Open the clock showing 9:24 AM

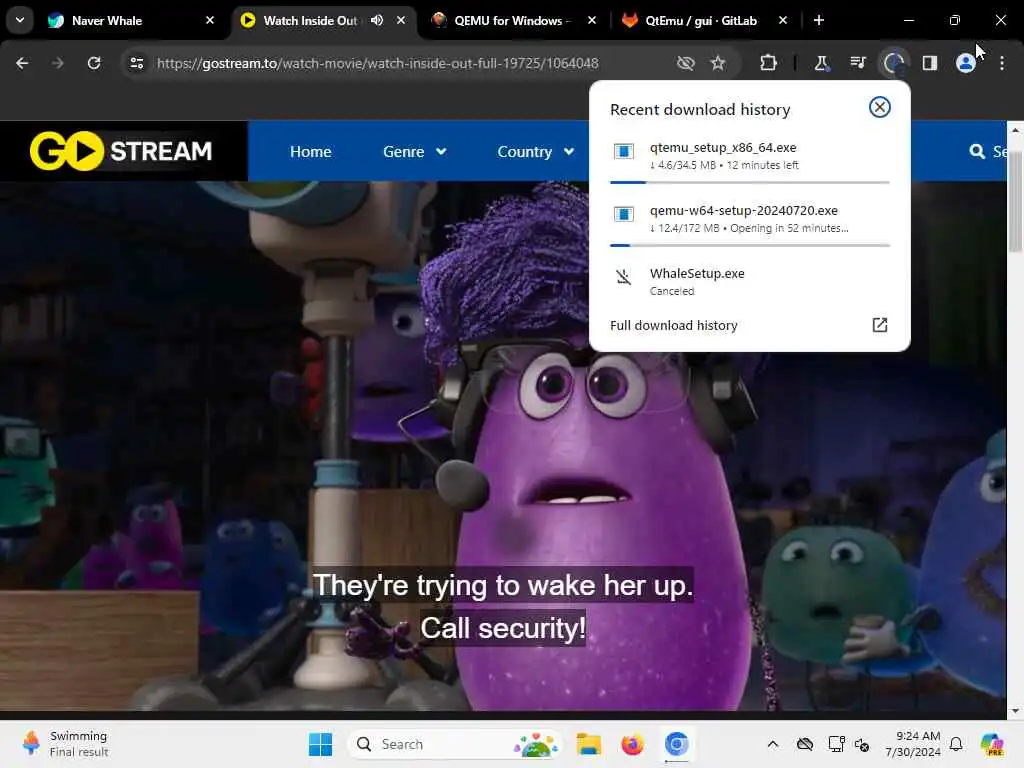[913, 744]
